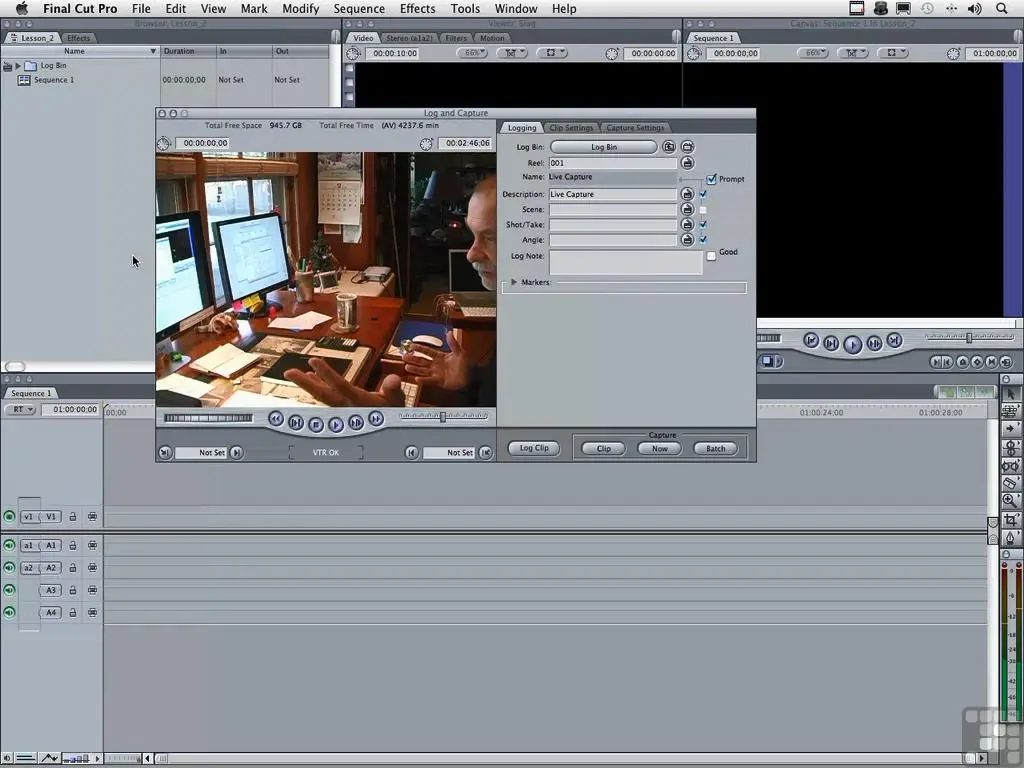This screenshot has width=1024, height=768.
Task: Click the Name column sort arrow in Browser
Action: tap(153, 51)
